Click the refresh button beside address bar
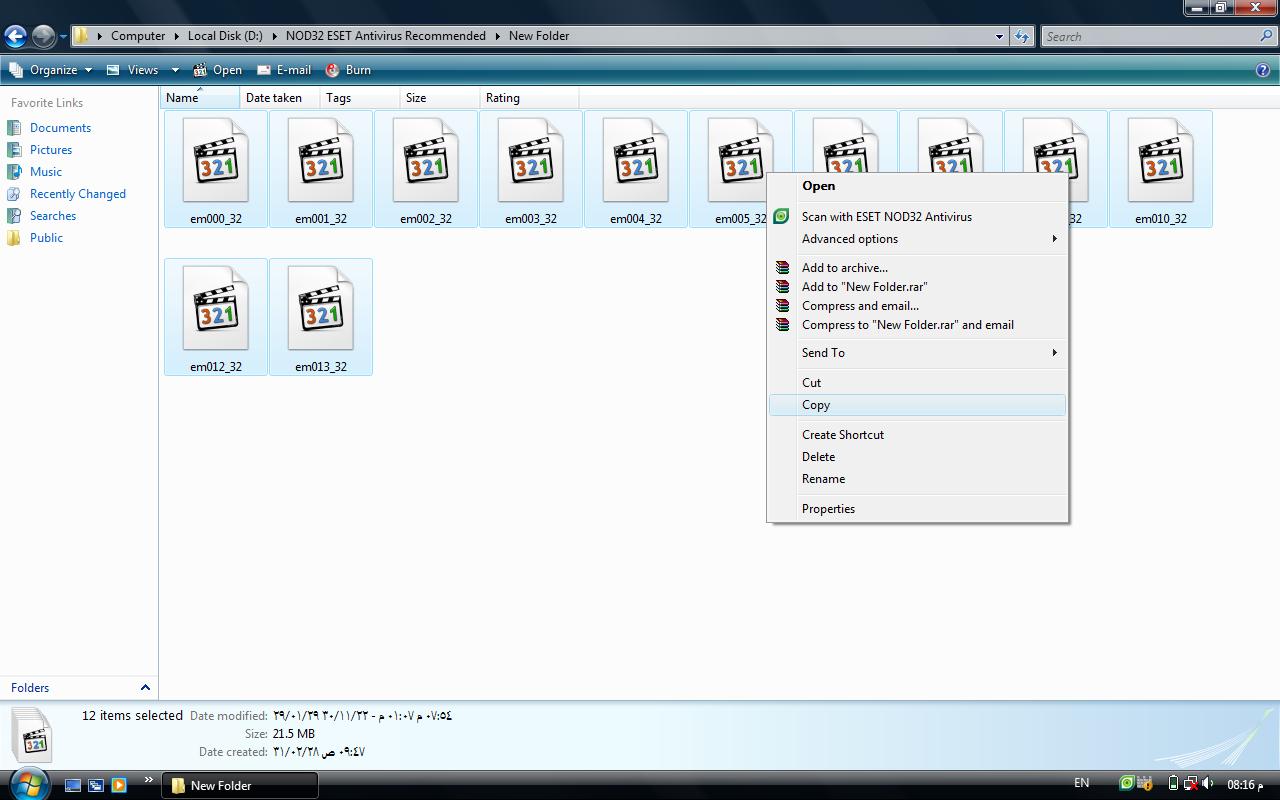Viewport: 1280px width, 800px height. [1021, 36]
